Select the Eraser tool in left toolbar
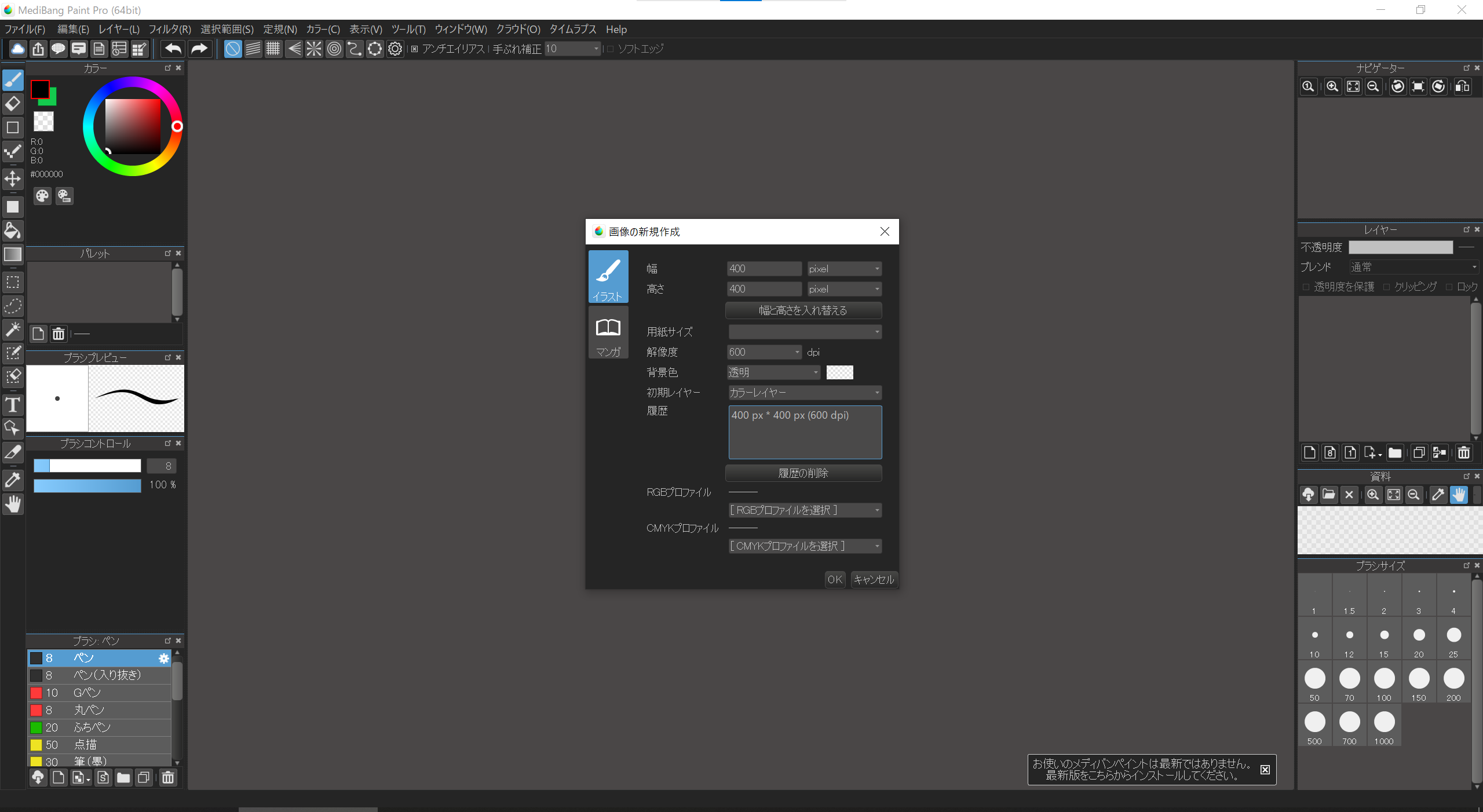 13,104
